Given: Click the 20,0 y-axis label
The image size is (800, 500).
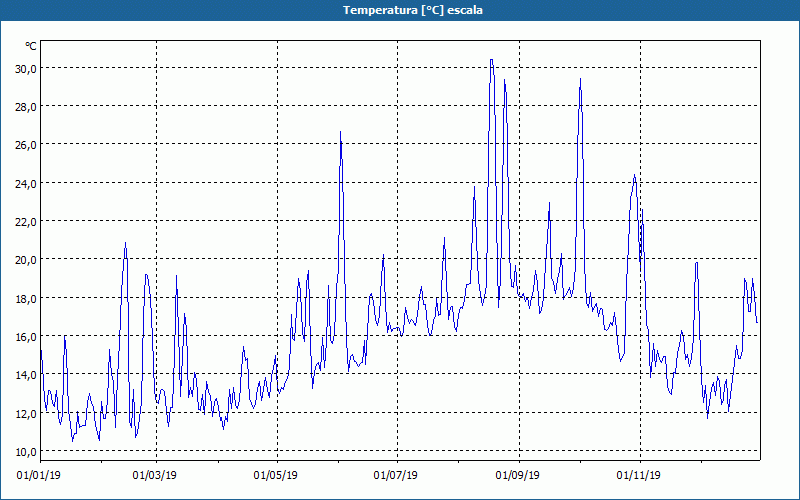Looking at the screenshot, I should coord(26,260).
